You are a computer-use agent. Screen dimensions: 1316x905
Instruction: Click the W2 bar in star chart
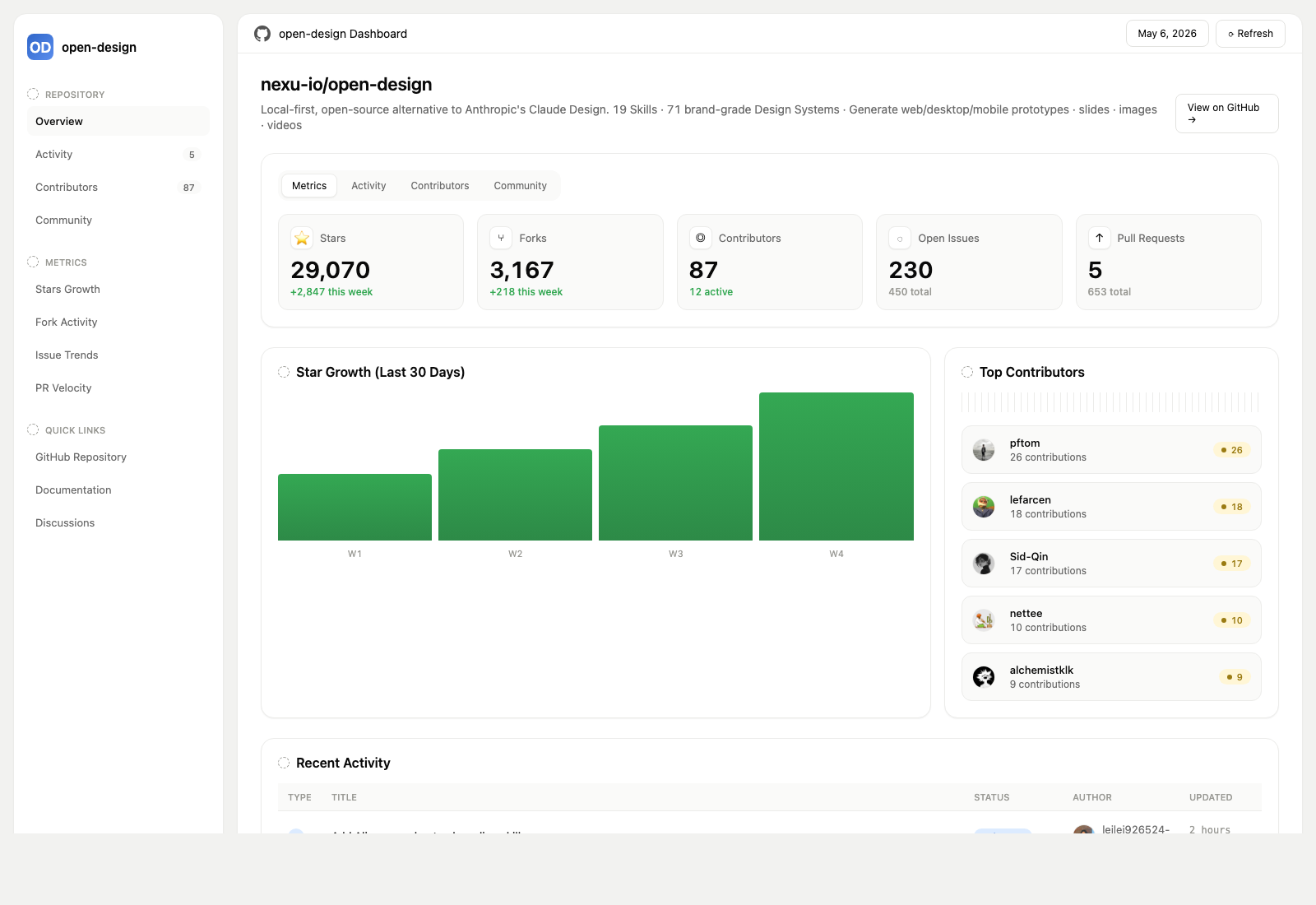point(515,494)
